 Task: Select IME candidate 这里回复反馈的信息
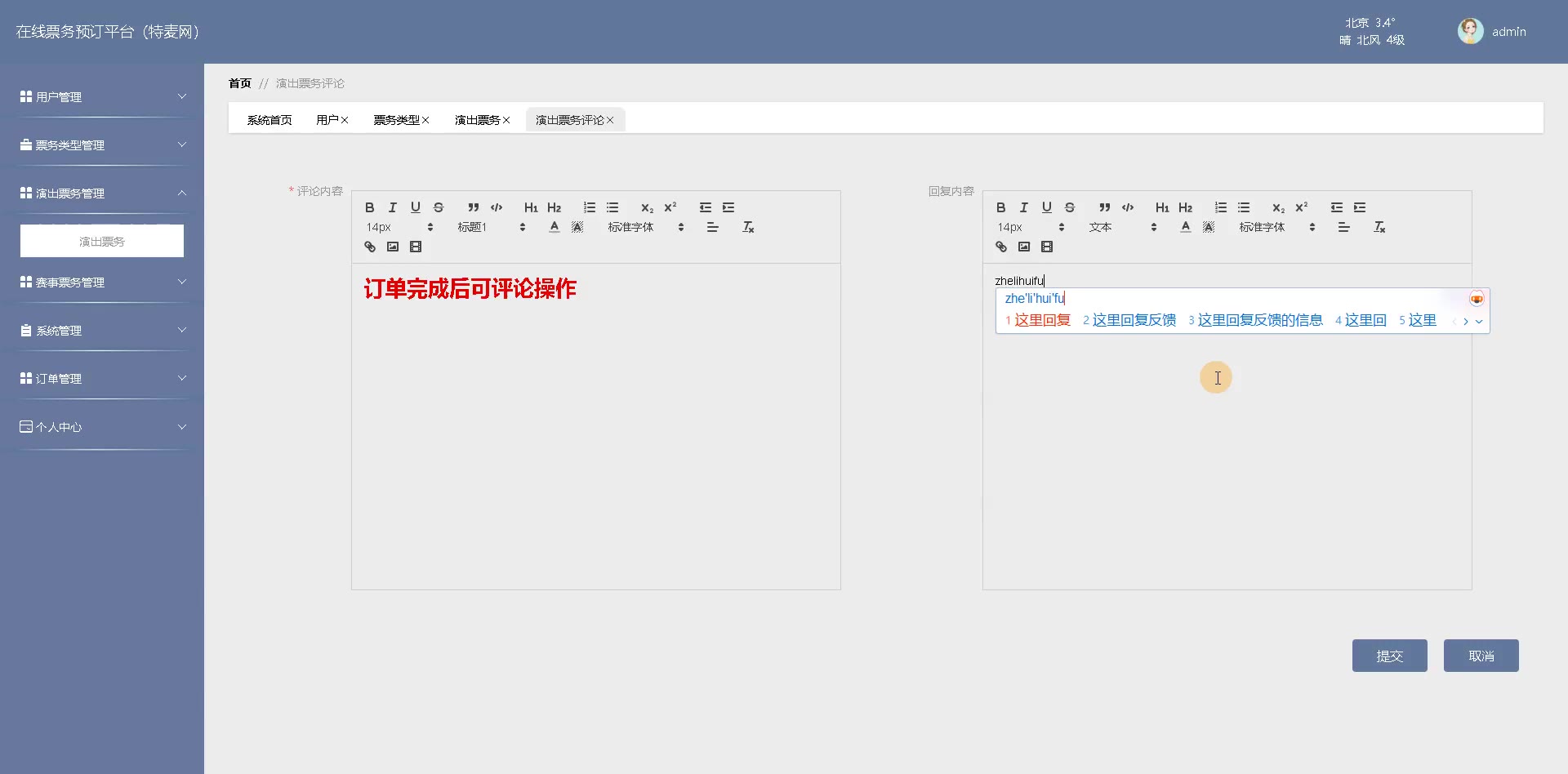pyautogui.click(x=1256, y=320)
